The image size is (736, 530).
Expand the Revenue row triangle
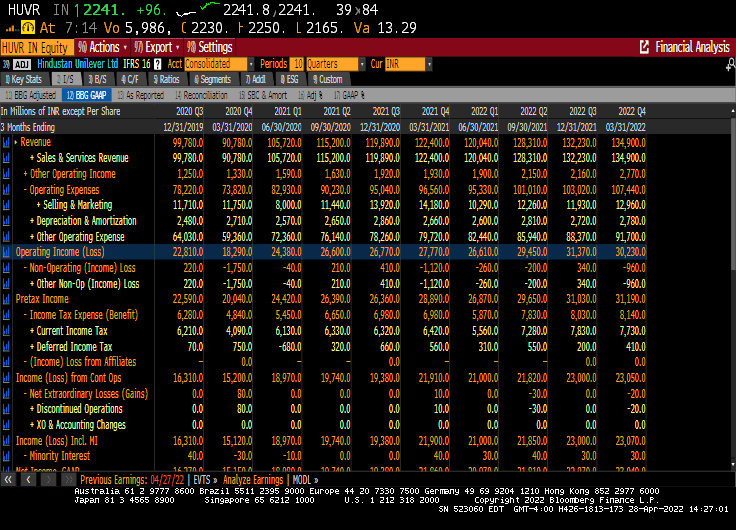pyautogui.click(x=16, y=142)
